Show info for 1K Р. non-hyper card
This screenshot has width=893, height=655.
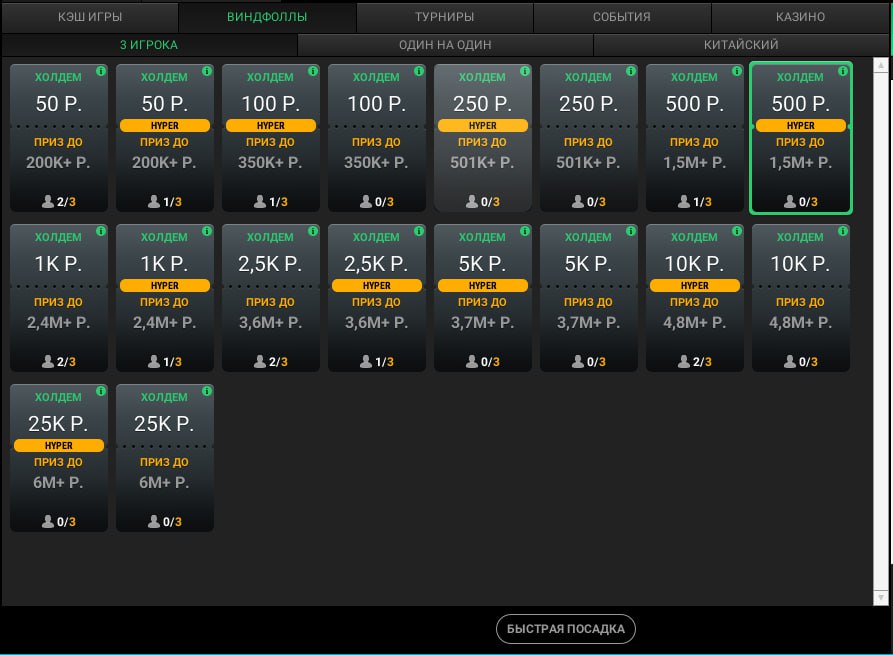pyautogui.click(x=101, y=231)
